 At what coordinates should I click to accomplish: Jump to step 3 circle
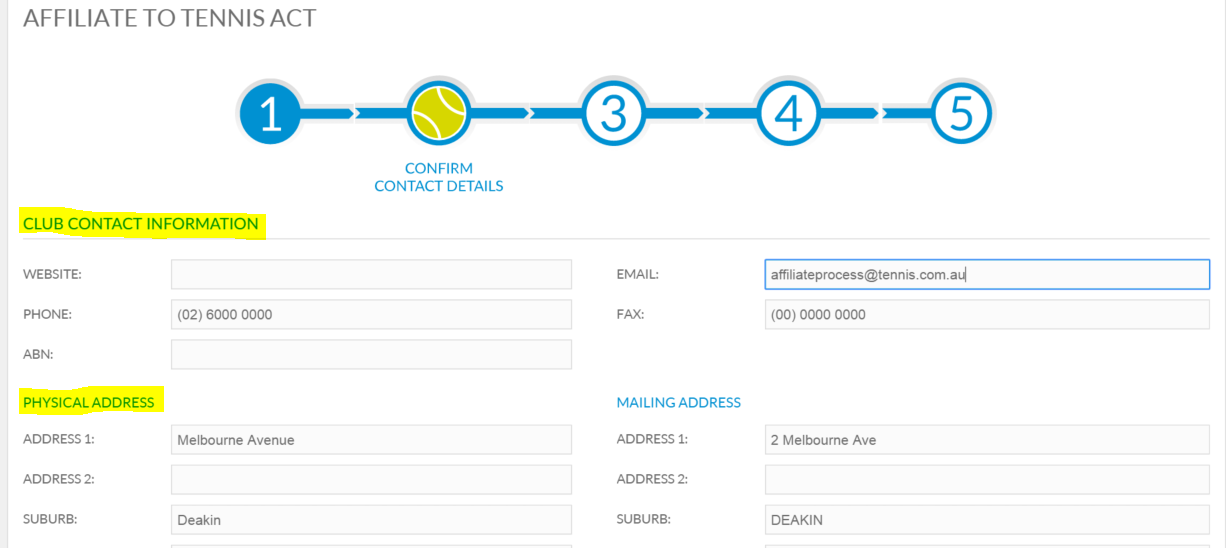613,114
